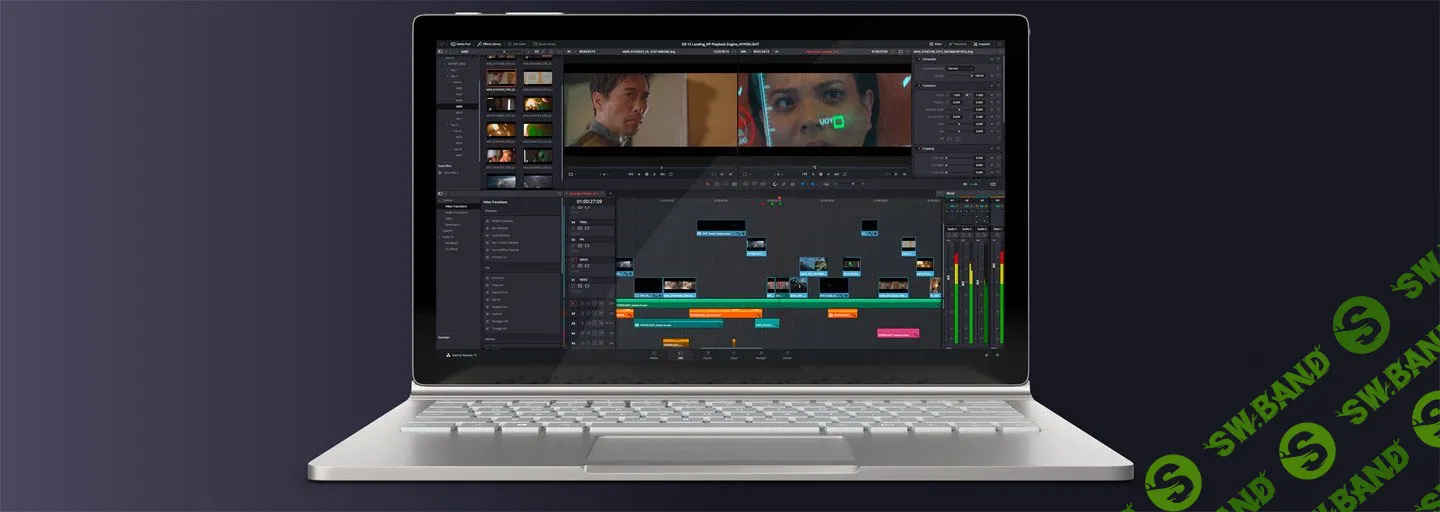Stop playback in the timeline viewer
Screen dimensions: 1440x512
pyautogui.click(x=822, y=174)
